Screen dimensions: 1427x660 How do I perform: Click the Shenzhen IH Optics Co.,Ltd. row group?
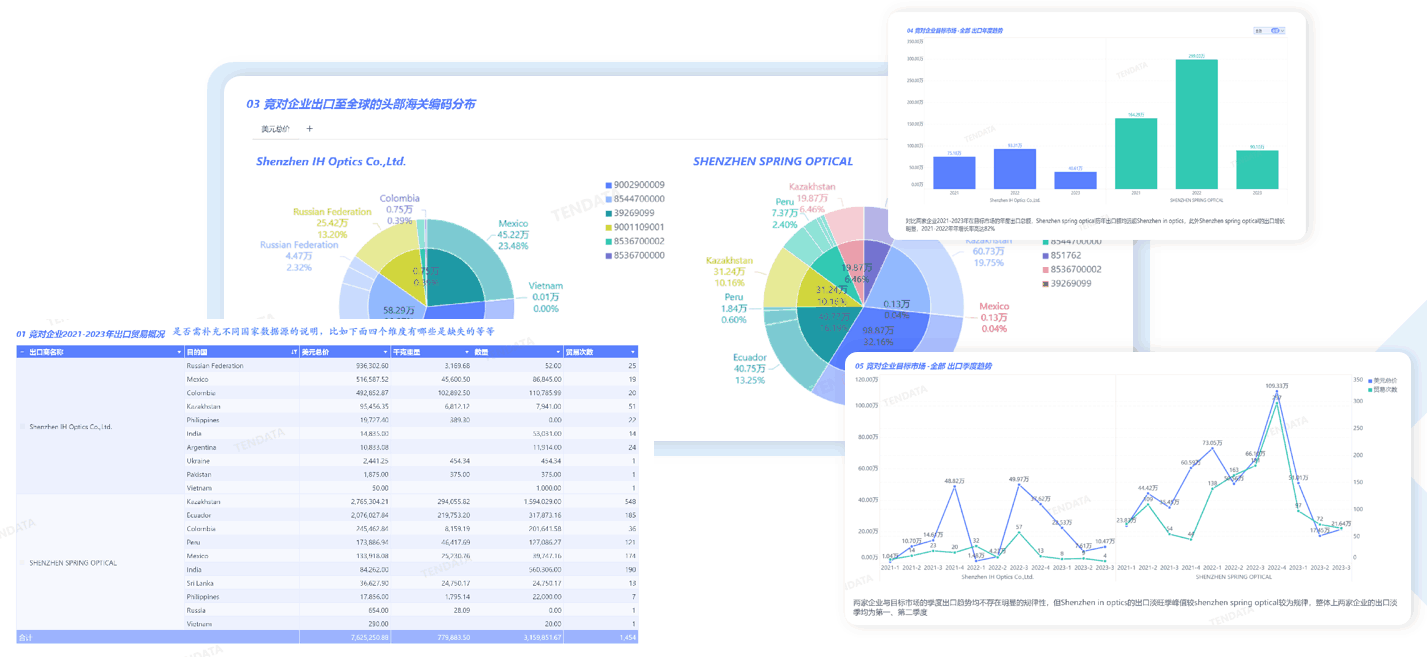pos(70,427)
